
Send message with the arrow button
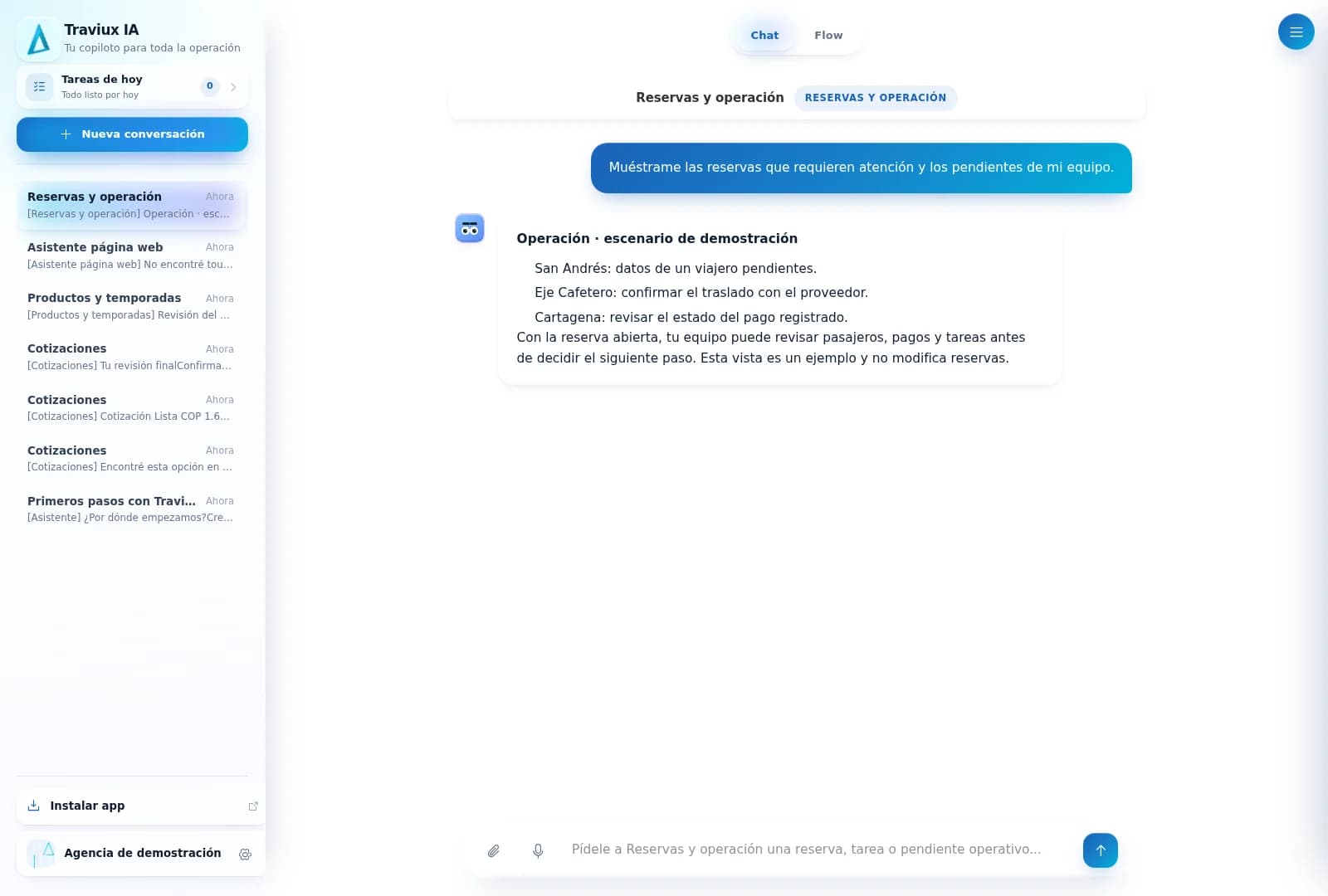point(1100,850)
